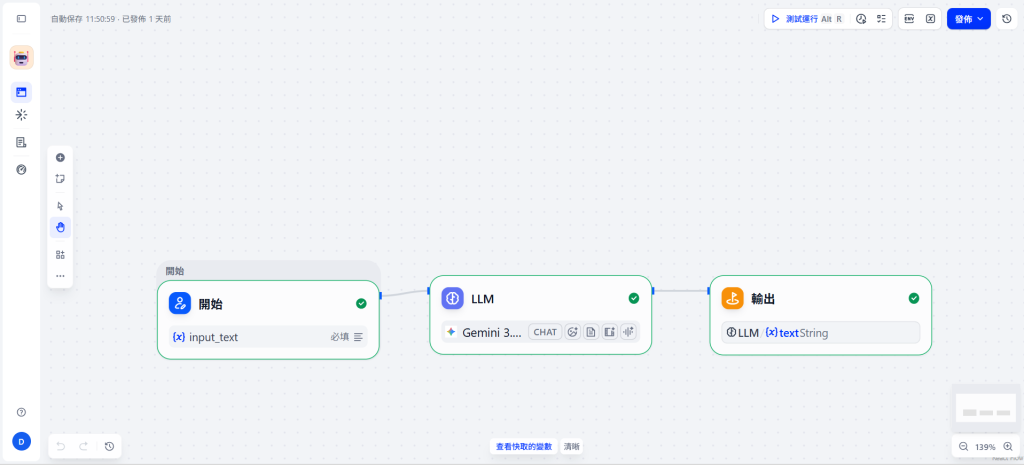Viewport: 1024px width, 465px height.
Task: View run history clock-play icon
Action: pos(861,19)
